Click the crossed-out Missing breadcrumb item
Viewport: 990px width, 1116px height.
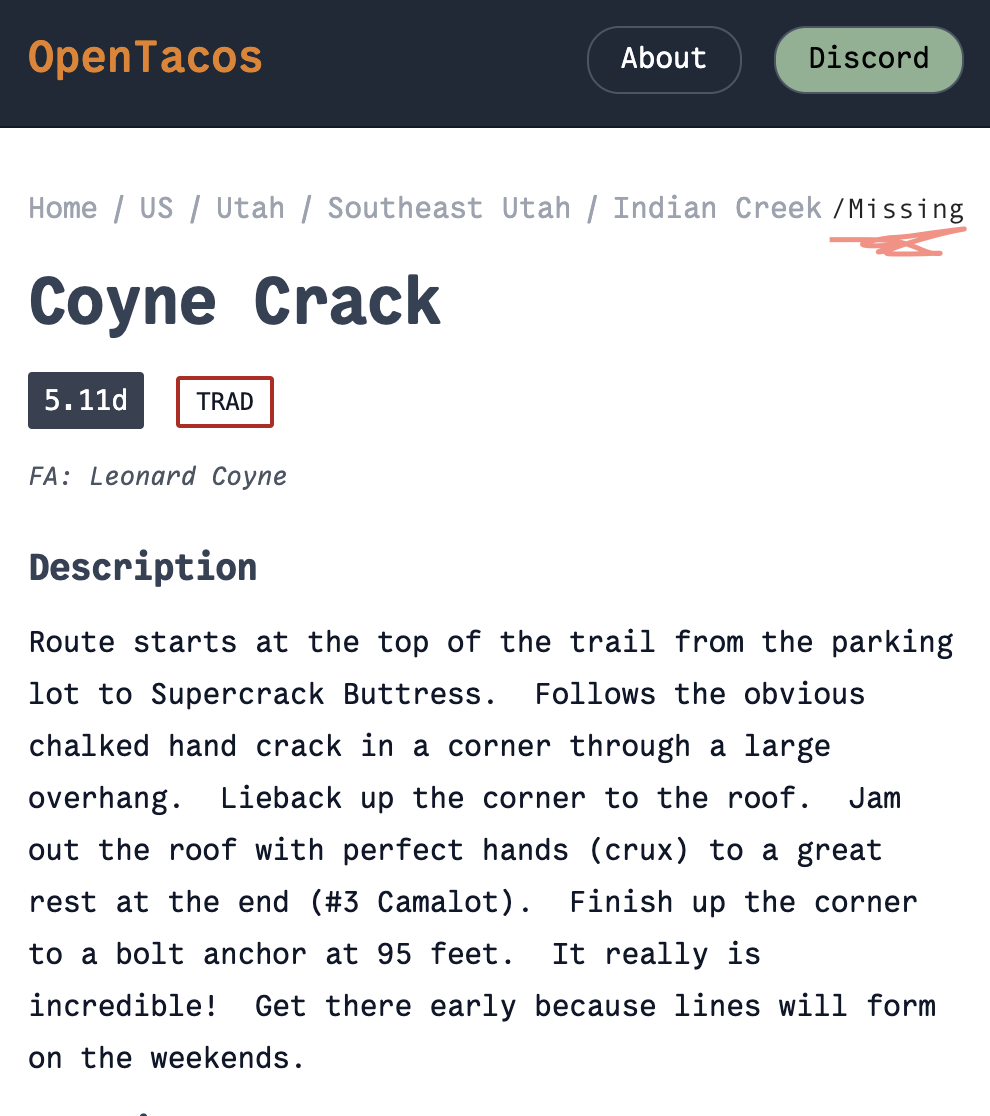[905, 208]
